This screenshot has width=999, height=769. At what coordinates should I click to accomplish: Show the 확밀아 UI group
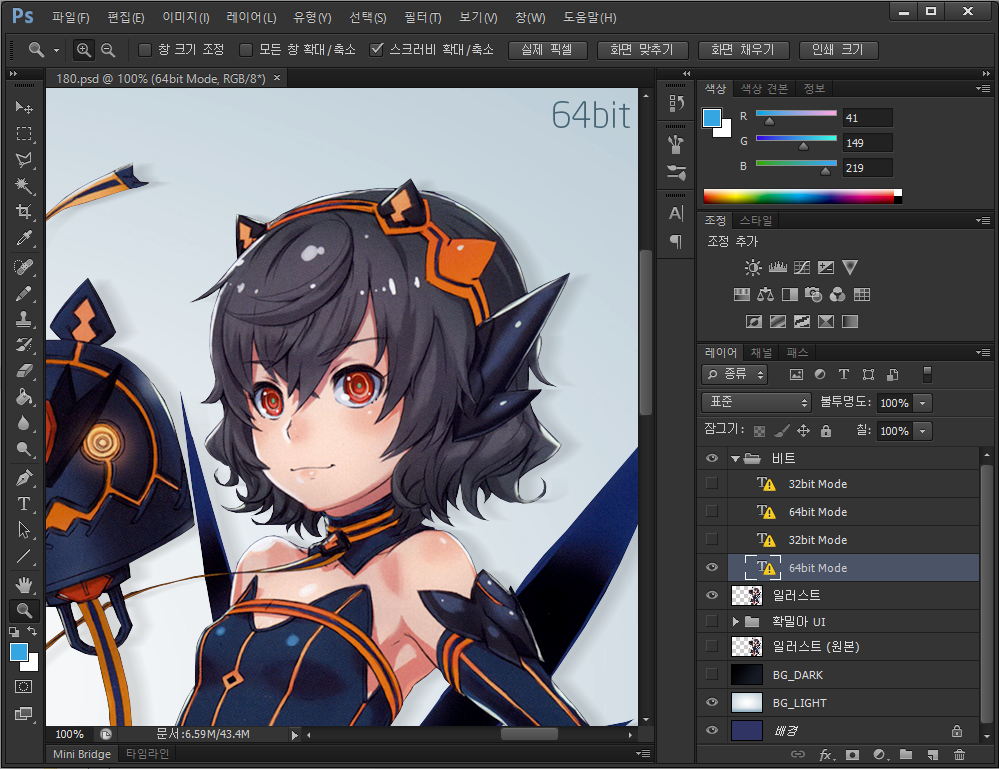tap(712, 621)
